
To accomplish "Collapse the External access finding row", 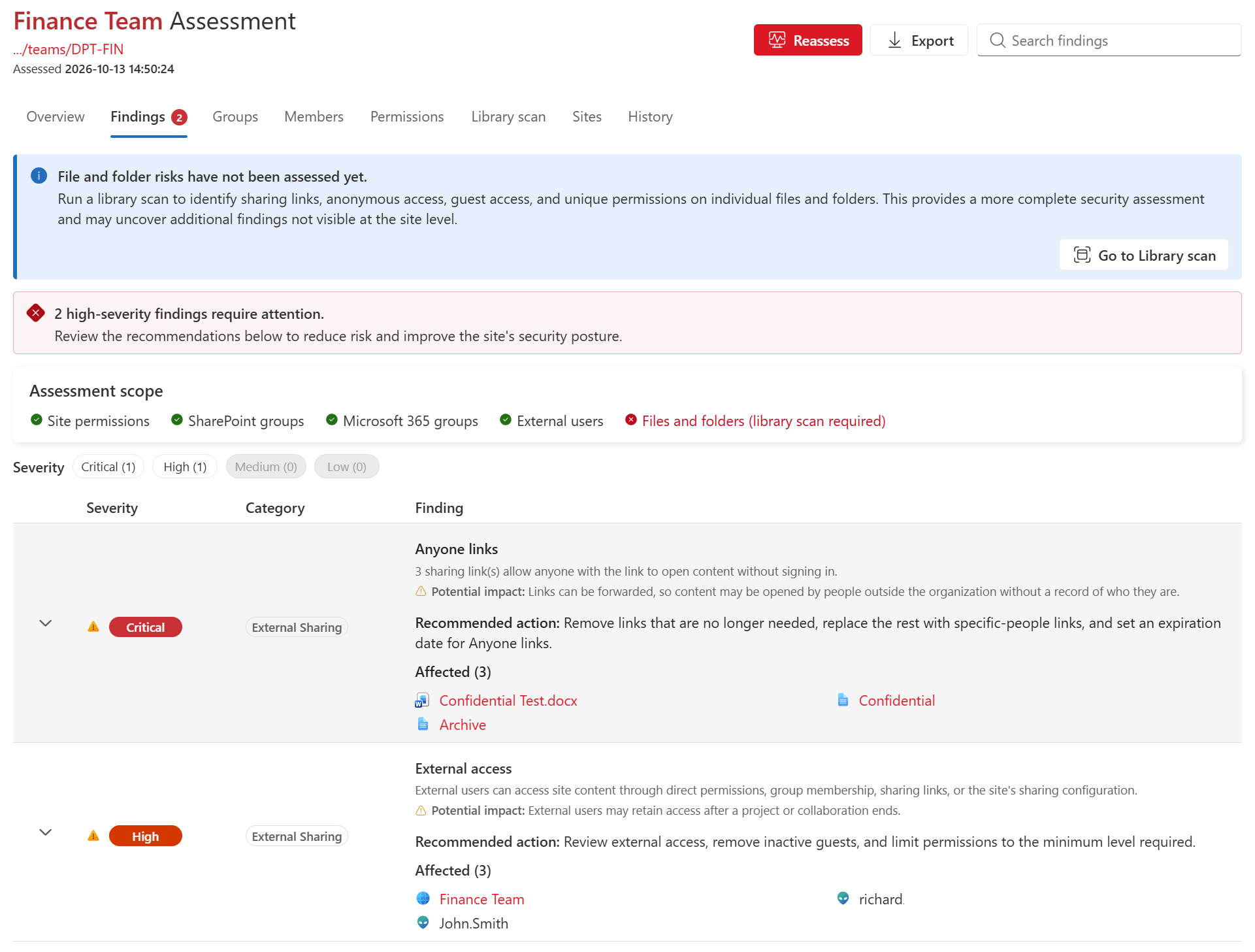I will (45, 832).
